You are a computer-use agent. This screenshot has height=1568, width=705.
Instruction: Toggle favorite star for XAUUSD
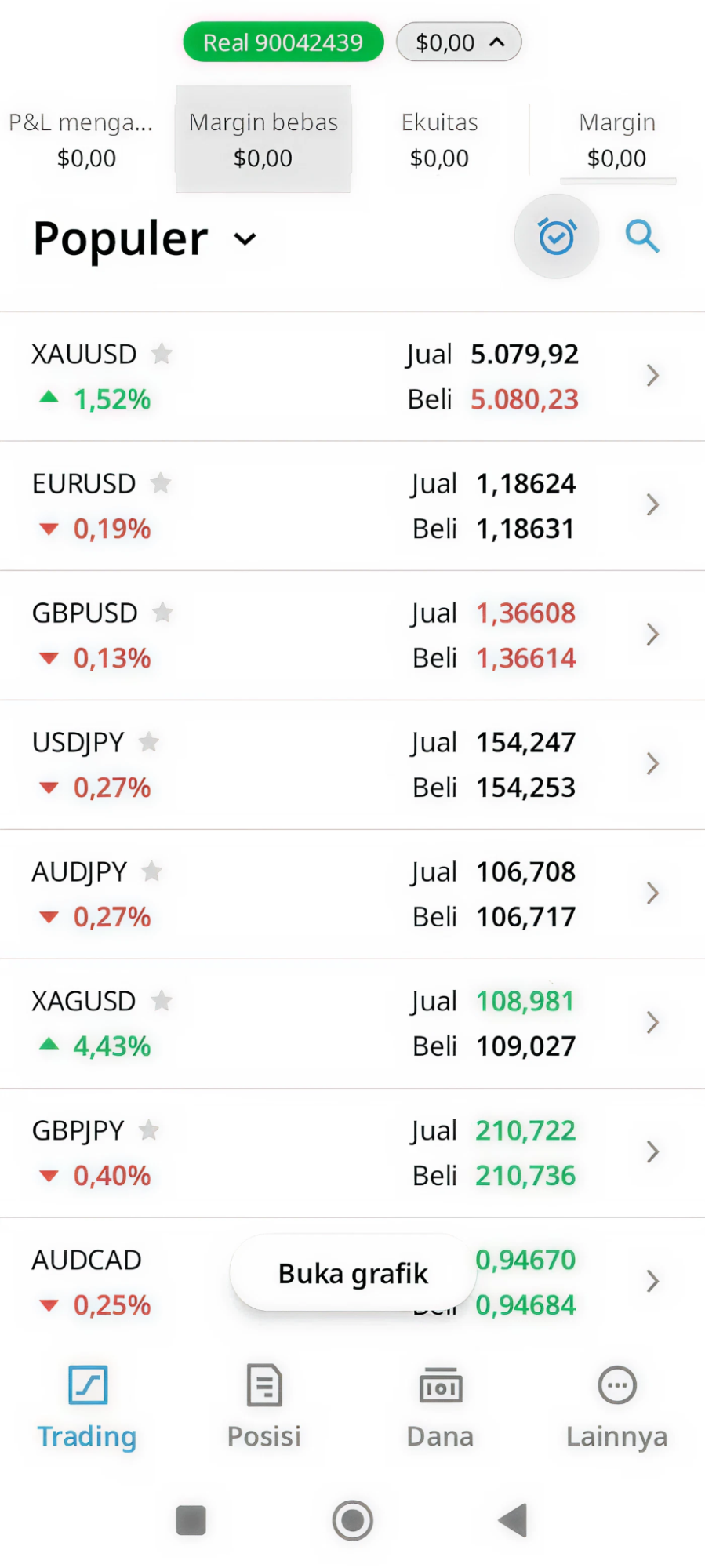(x=162, y=354)
